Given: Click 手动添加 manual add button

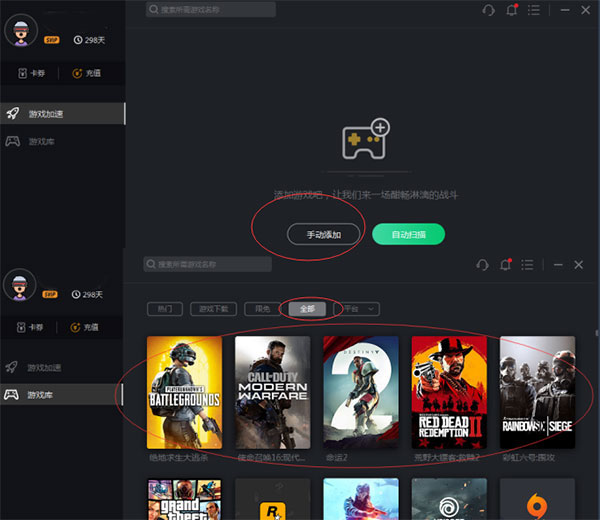Looking at the screenshot, I should point(323,234).
